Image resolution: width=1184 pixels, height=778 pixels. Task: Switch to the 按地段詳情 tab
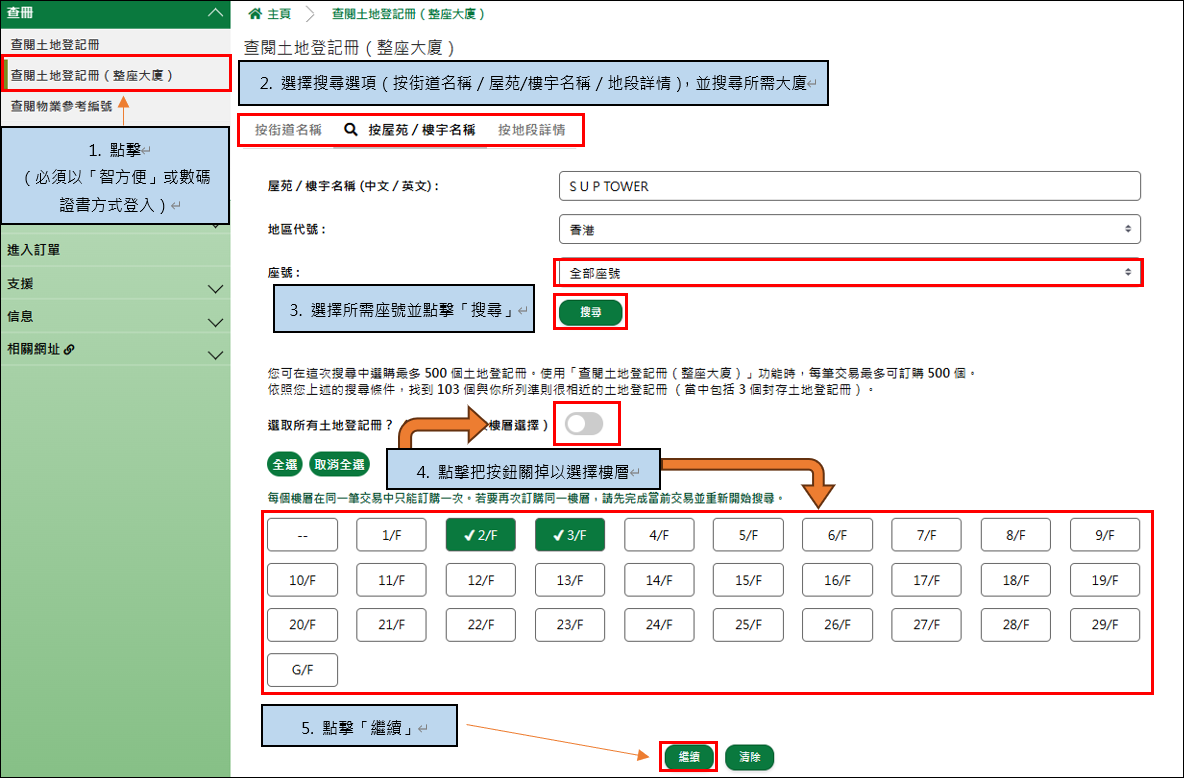[534, 130]
